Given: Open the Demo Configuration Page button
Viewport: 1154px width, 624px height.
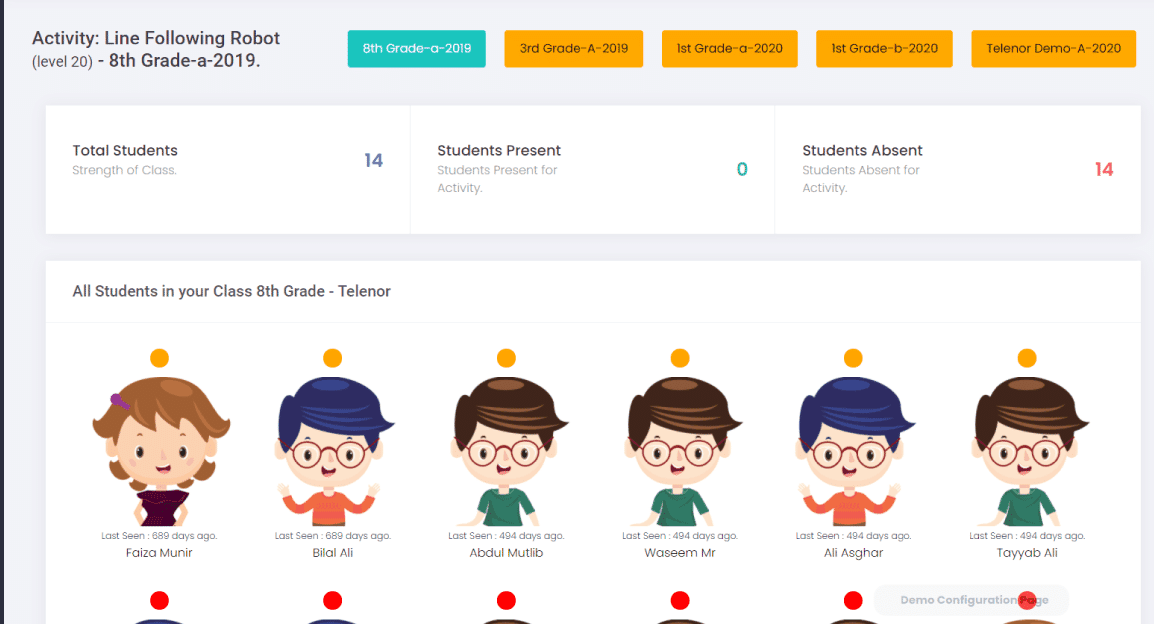Looking at the screenshot, I should click(970, 600).
